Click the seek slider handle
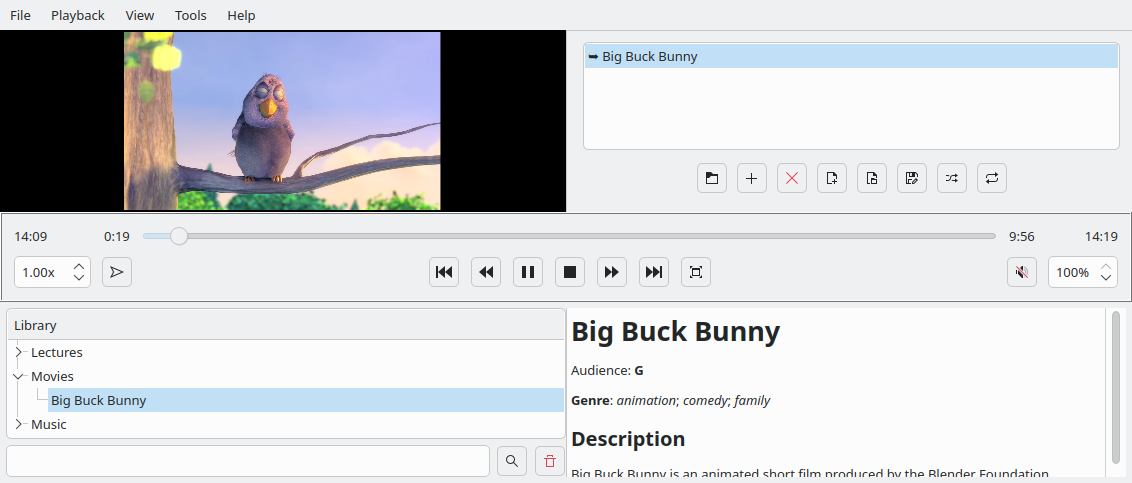 tap(179, 236)
